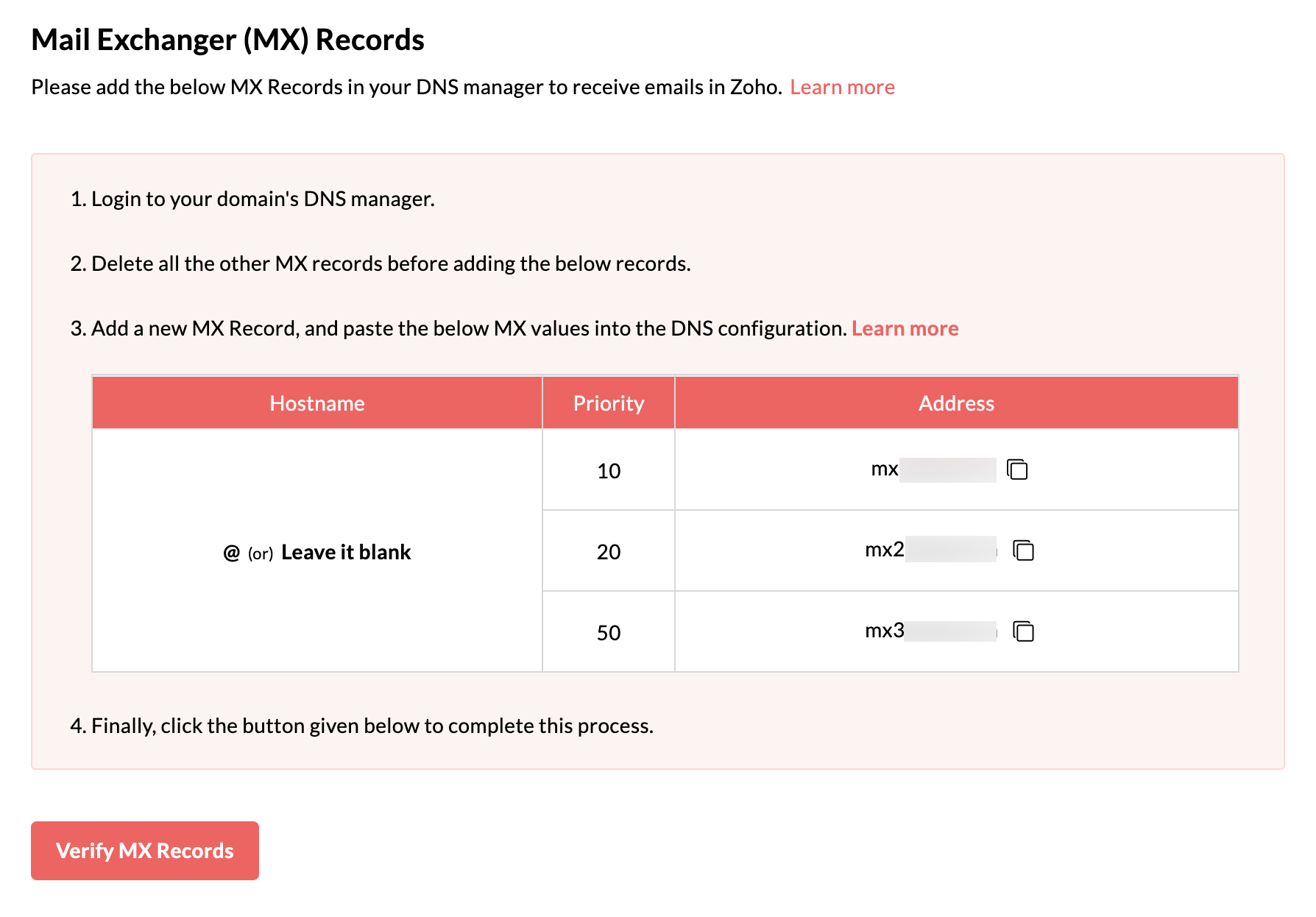Click the Verify MX Records button
1316x917 pixels.
[x=145, y=851]
